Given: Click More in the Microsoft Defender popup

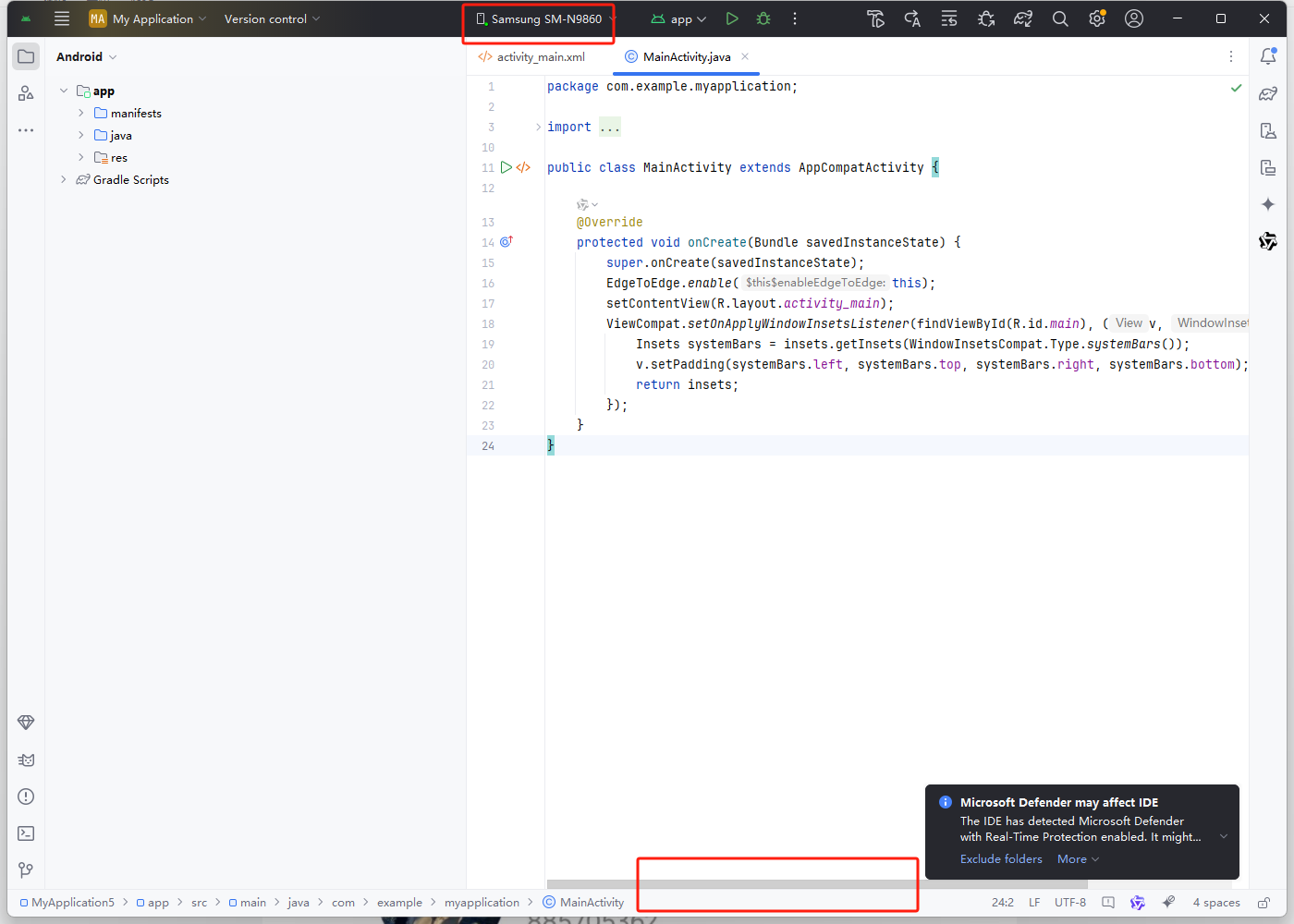Looking at the screenshot, I should [1072, 858].
